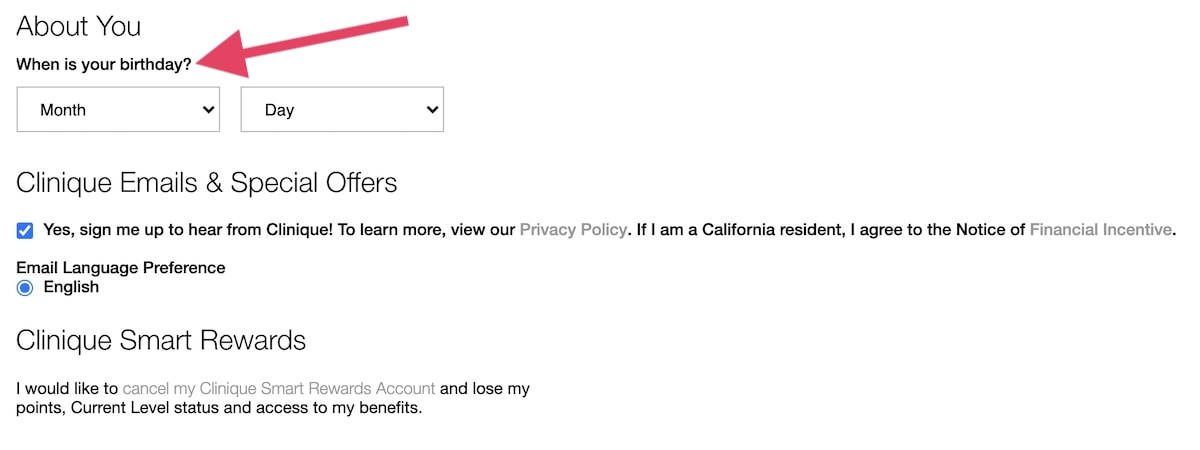Click the English label text
This screenshot has width=1200, height=450.
tap(71, 287)
